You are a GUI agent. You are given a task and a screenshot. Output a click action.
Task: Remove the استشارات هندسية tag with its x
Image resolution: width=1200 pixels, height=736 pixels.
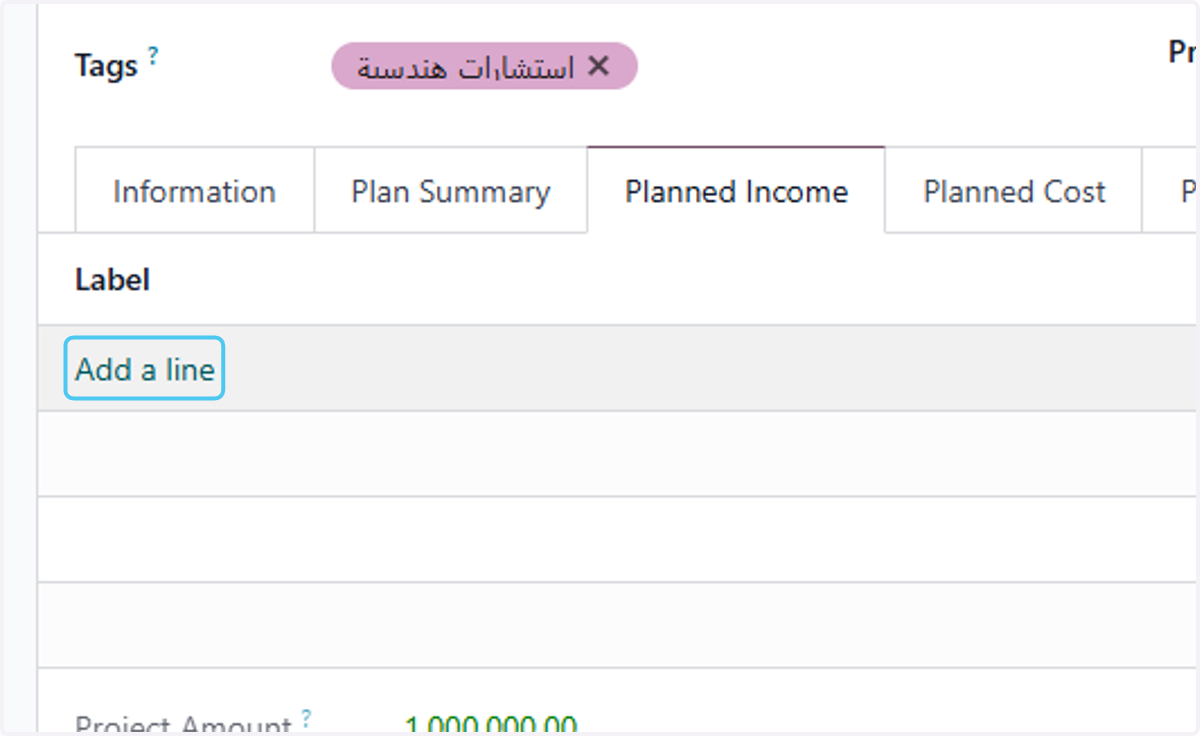pyautogui.click(x=598, y=66)
